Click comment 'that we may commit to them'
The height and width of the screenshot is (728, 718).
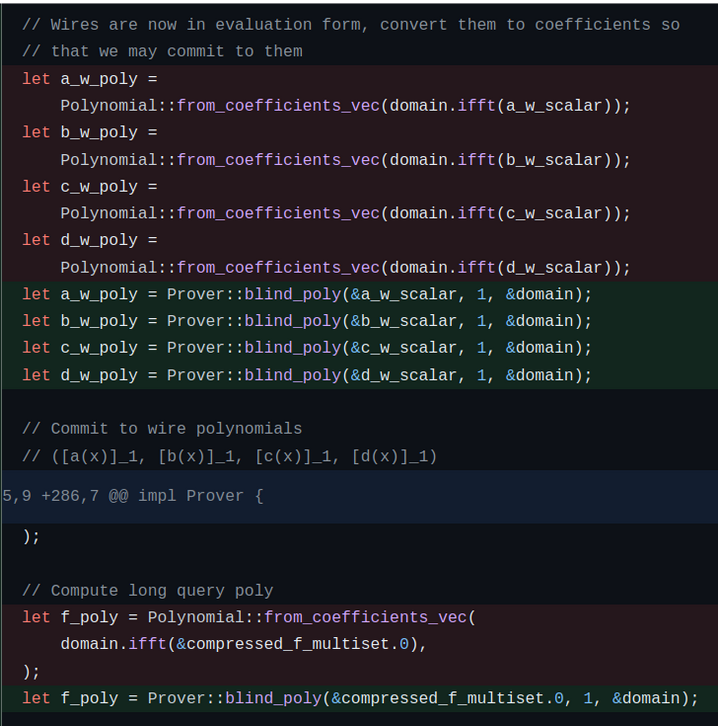coord(162,51)
